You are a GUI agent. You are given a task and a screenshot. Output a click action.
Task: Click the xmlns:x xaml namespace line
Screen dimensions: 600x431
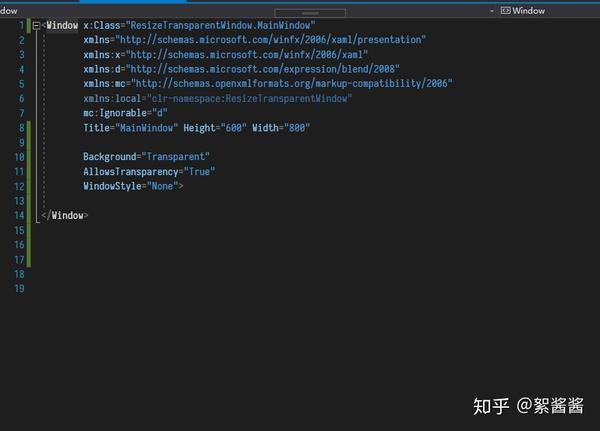225,55
